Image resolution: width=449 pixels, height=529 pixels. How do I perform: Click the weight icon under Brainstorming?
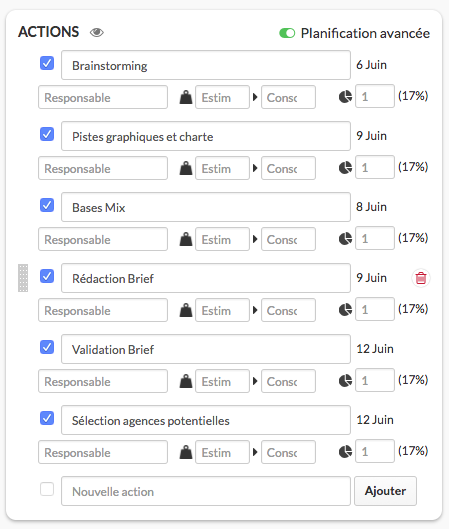point(186,97)
